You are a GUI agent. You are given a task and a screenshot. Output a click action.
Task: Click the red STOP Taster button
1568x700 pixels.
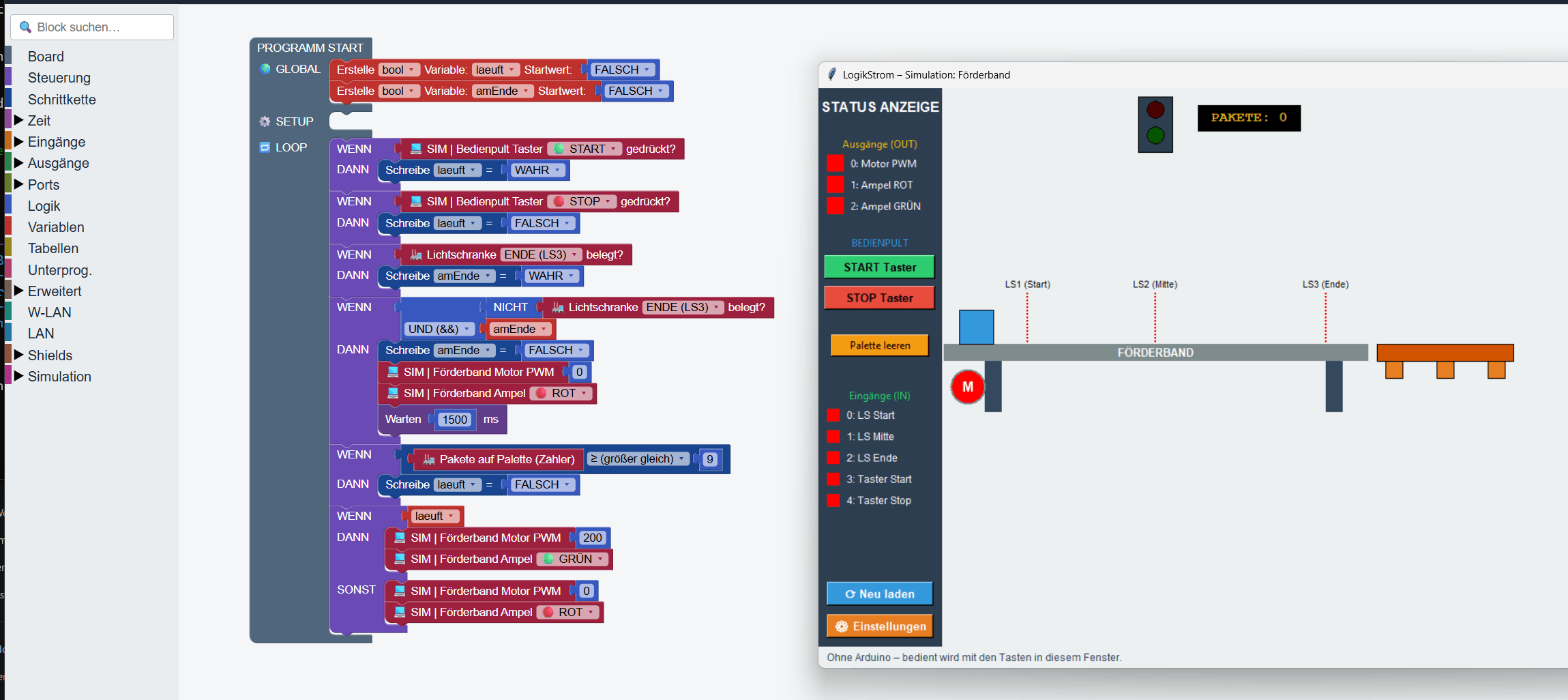click(x=879, y=297)
